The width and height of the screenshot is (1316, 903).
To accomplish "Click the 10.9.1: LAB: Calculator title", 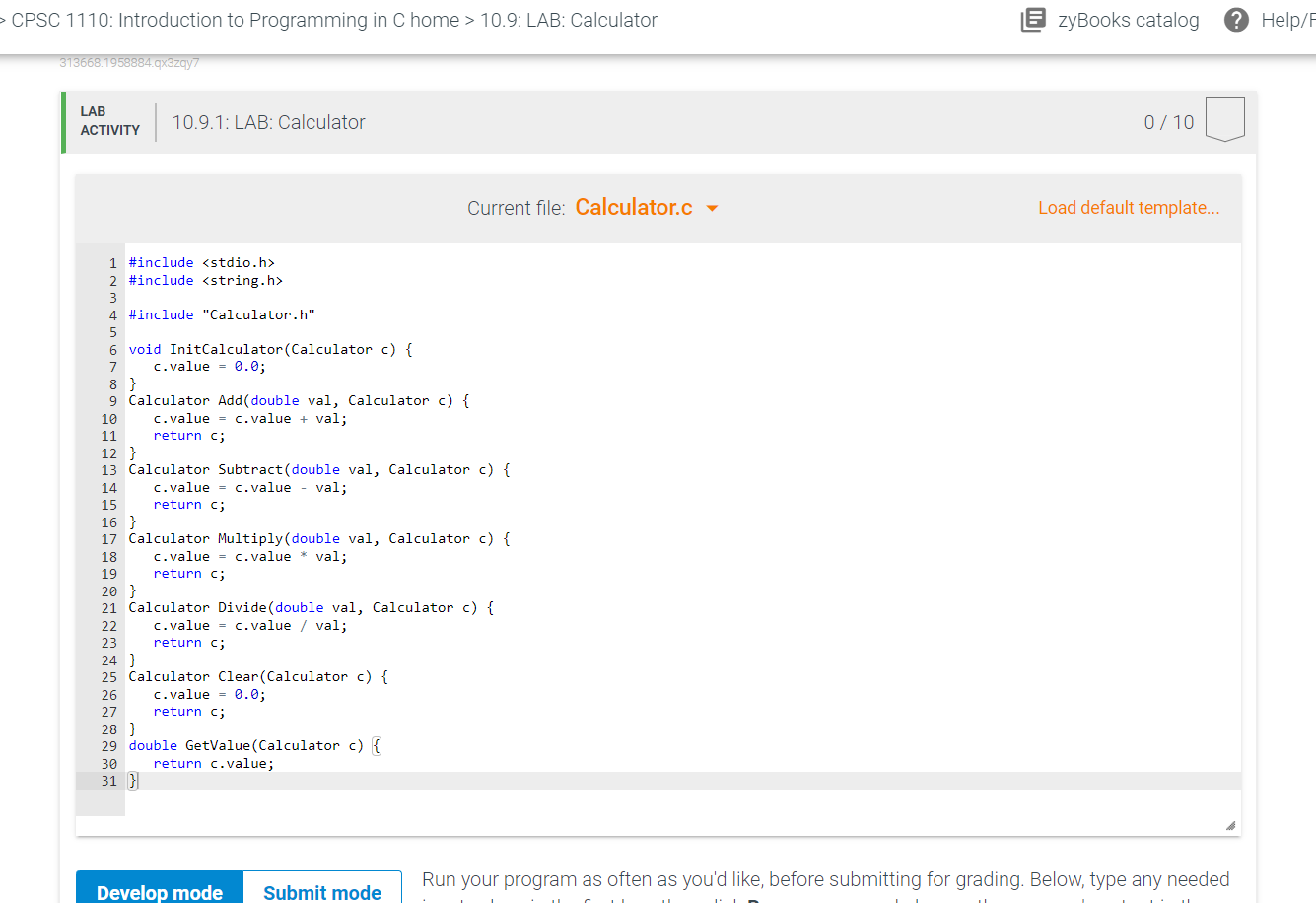I will [268, 122].
